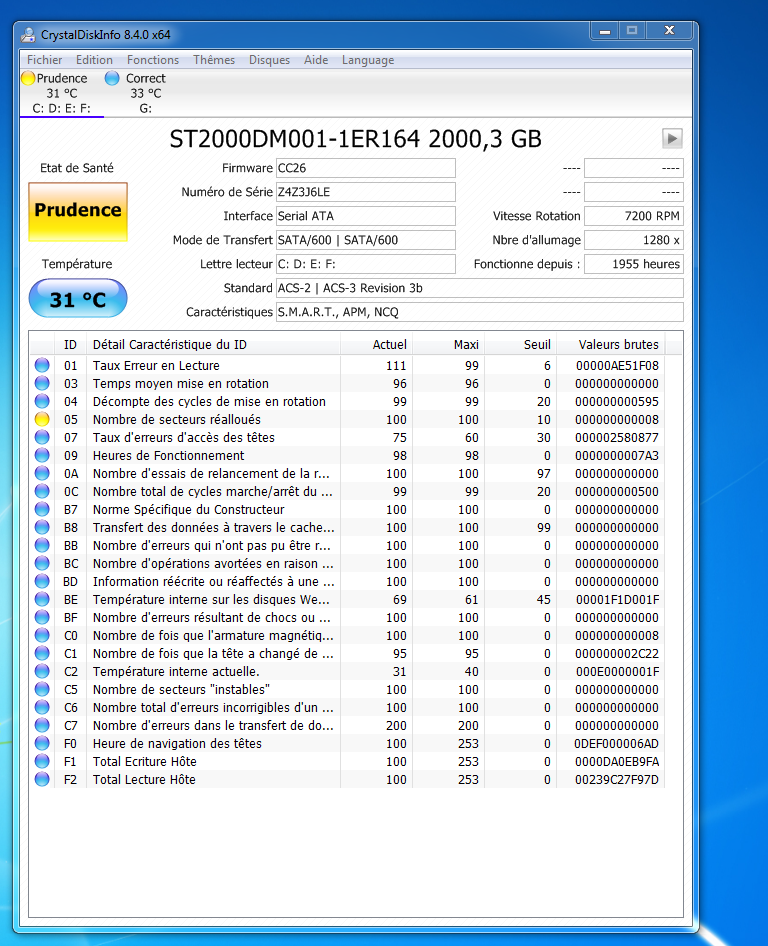Click status circle for row ID BD

click(x=42, y=582)
